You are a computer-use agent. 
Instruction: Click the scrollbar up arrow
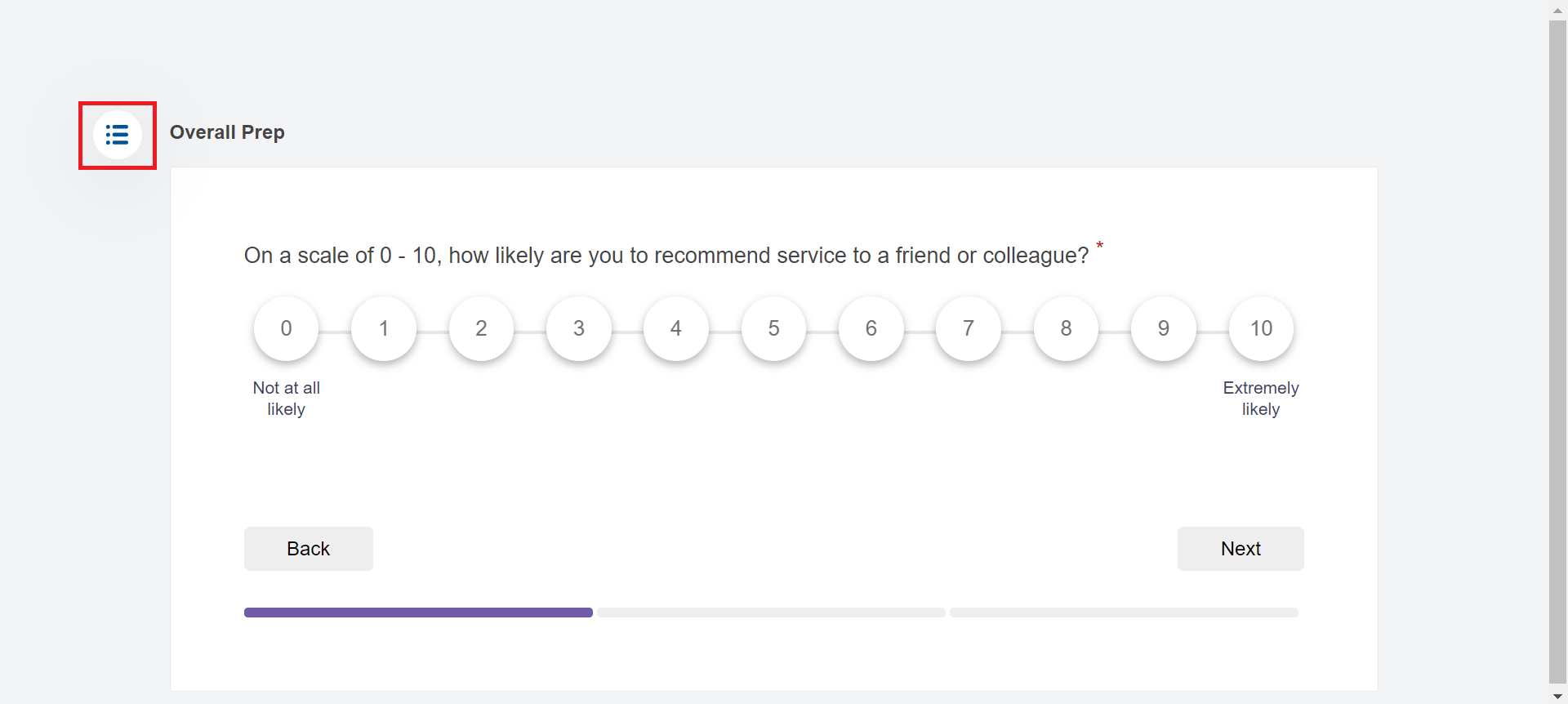point(1557,9)
